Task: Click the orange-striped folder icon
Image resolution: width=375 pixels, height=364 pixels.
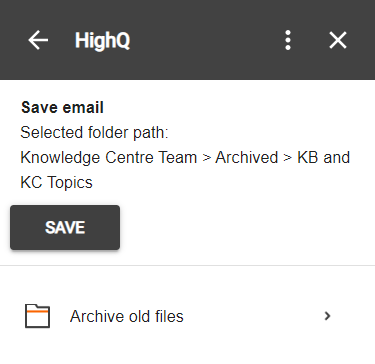Action: [x=37, y=316]
